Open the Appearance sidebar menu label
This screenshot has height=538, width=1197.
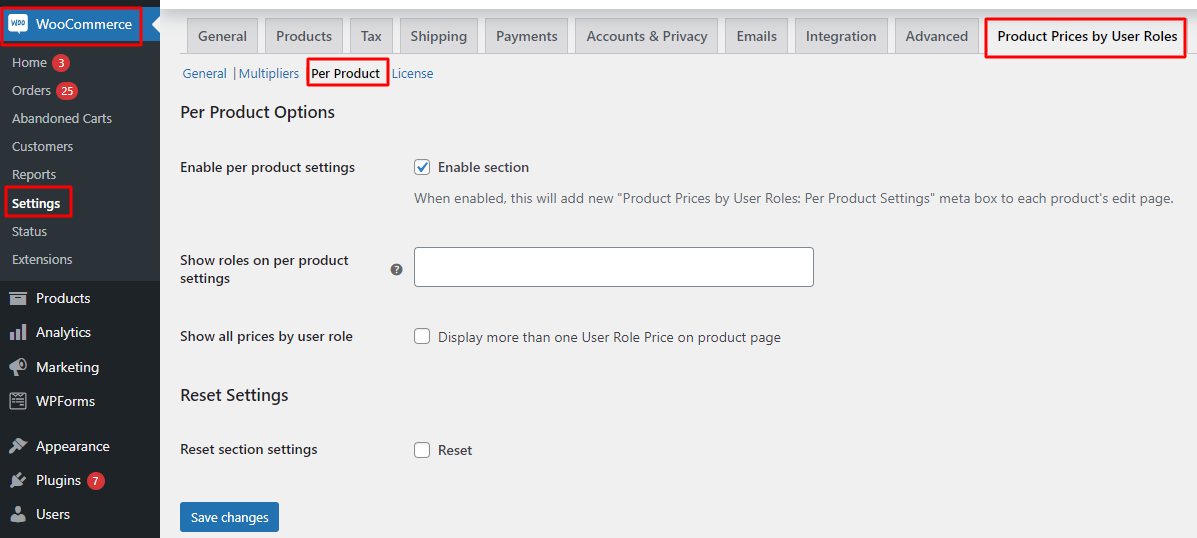coord(73,446)
